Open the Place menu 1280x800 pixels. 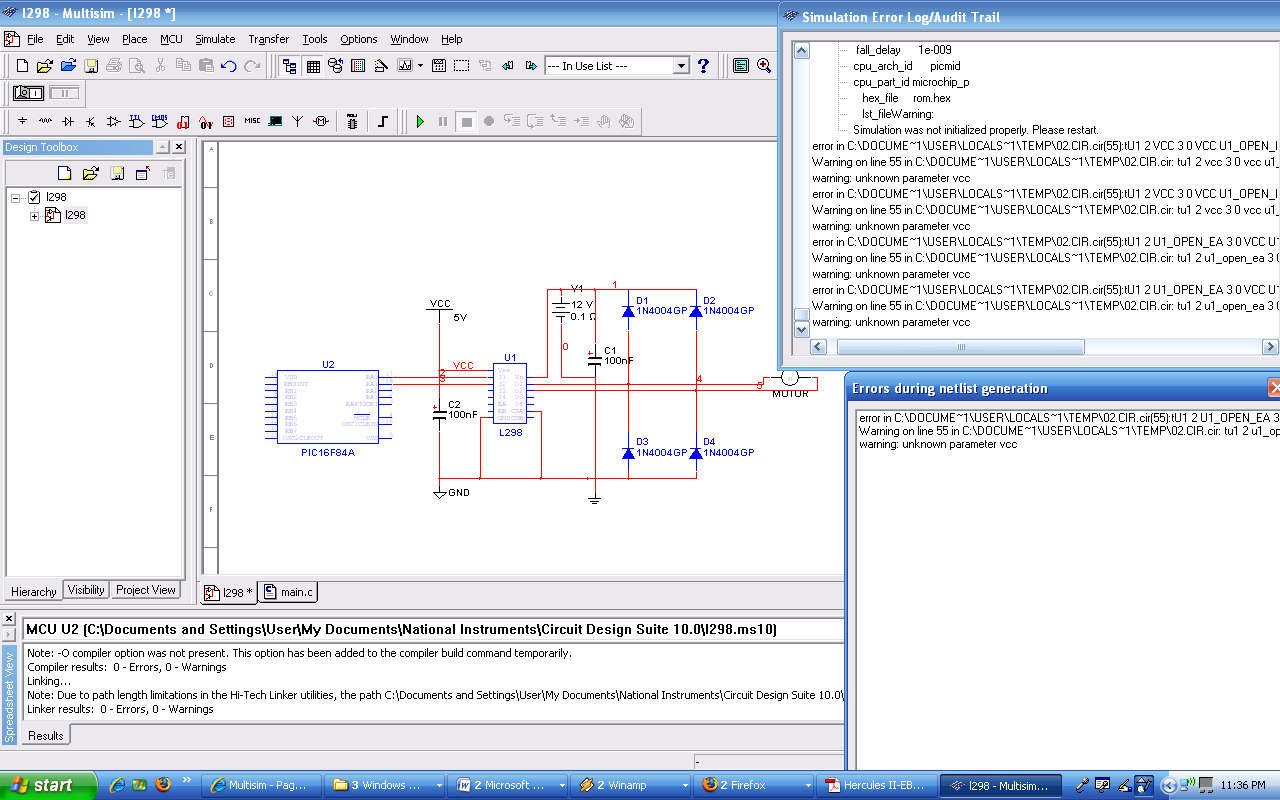click(135, 39)
